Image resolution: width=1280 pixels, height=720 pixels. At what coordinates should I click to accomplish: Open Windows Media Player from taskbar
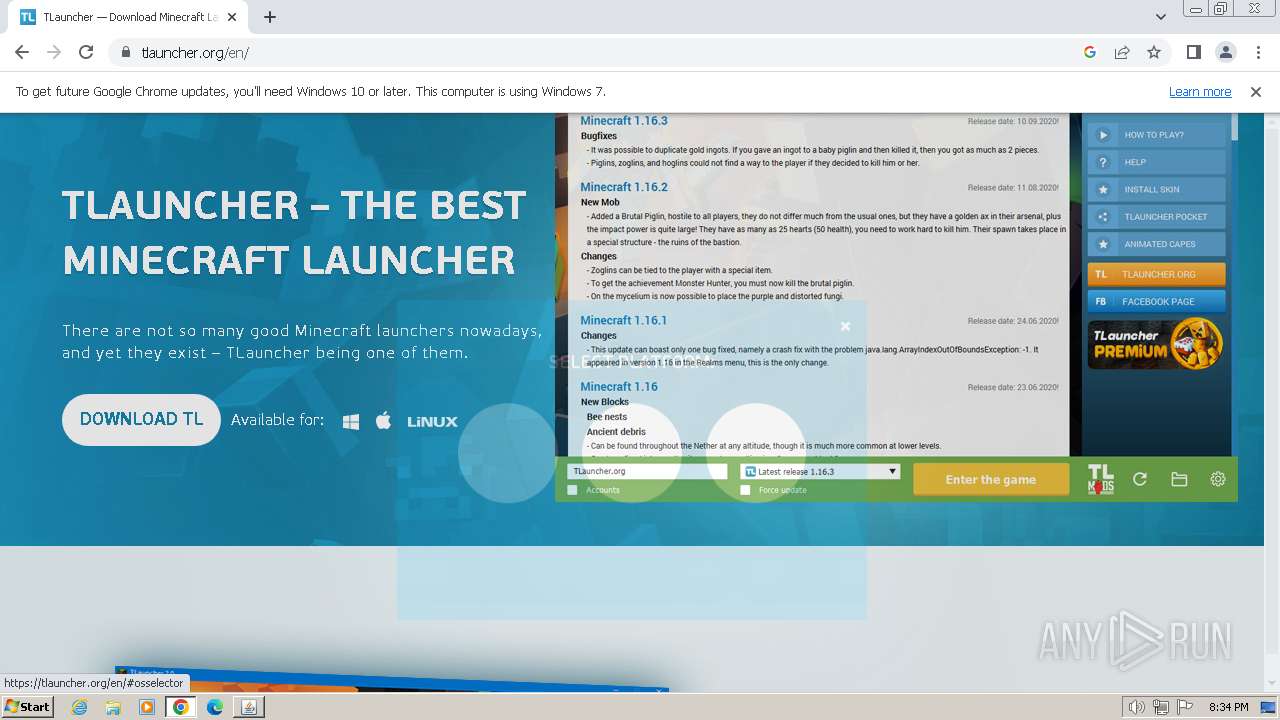coord(147,707)
